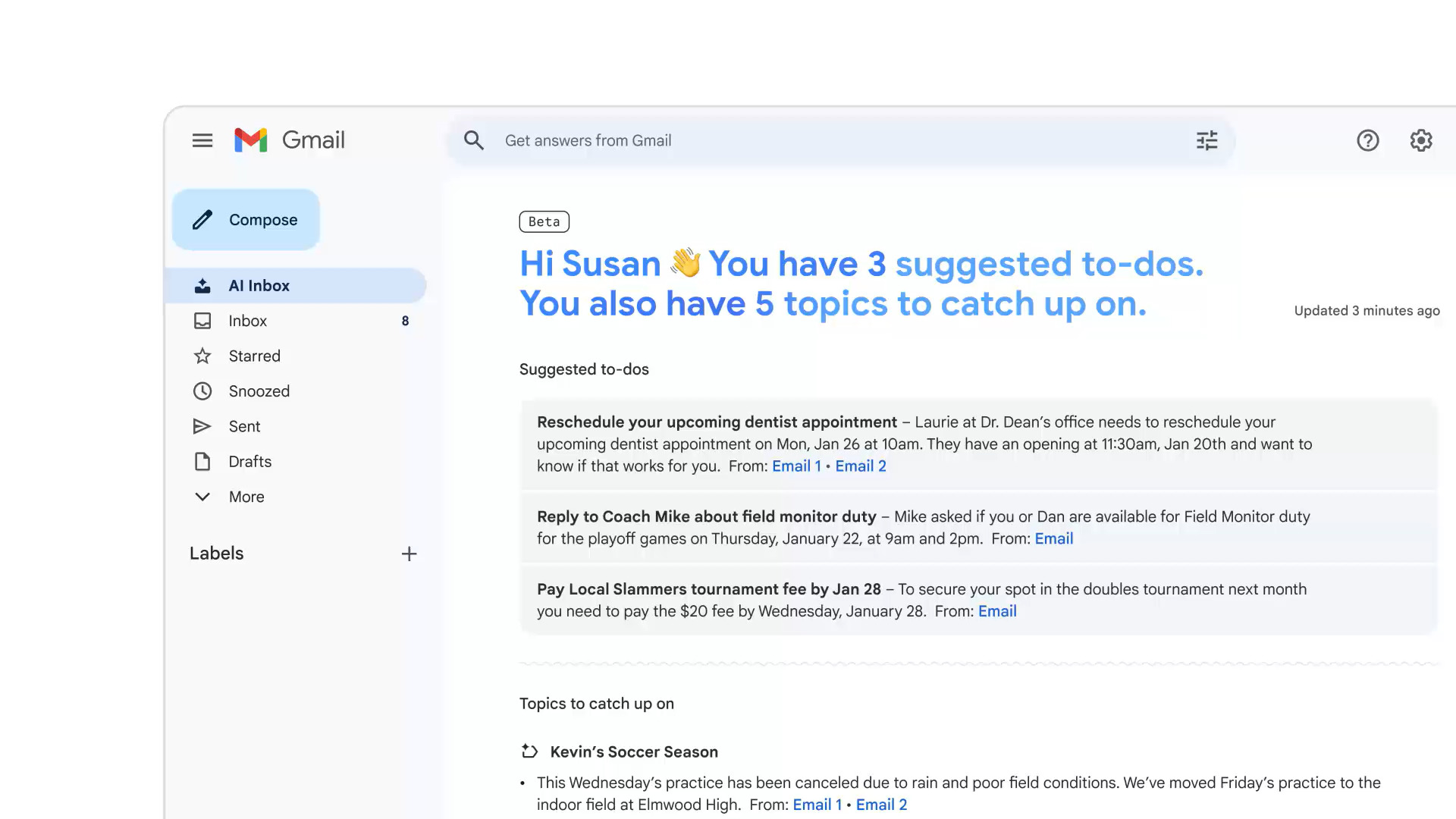Open Gmail help with the question mark icon
This screenshot has width=1456, height=819.
(1367, 140)
